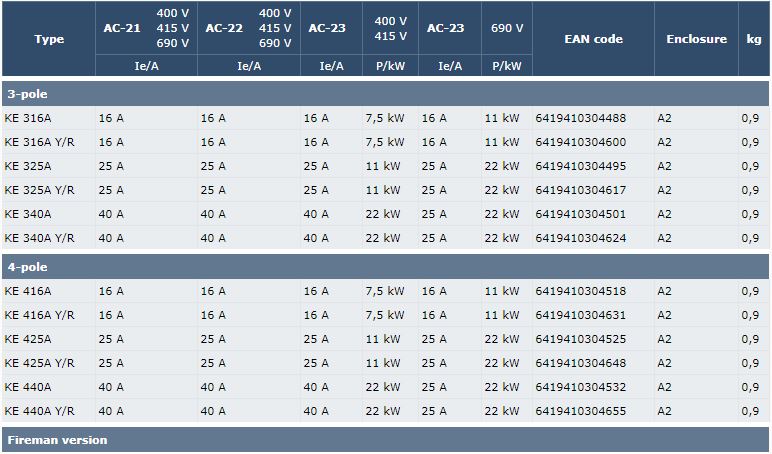This screenshot has width=772, height=454.
Task: Click the AC-21 column header
Action: [x=122, y=28]
